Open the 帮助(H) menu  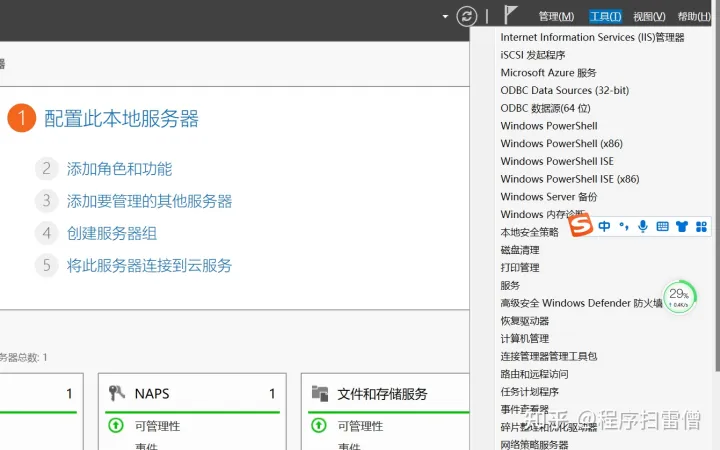click(x=694, y=17)
